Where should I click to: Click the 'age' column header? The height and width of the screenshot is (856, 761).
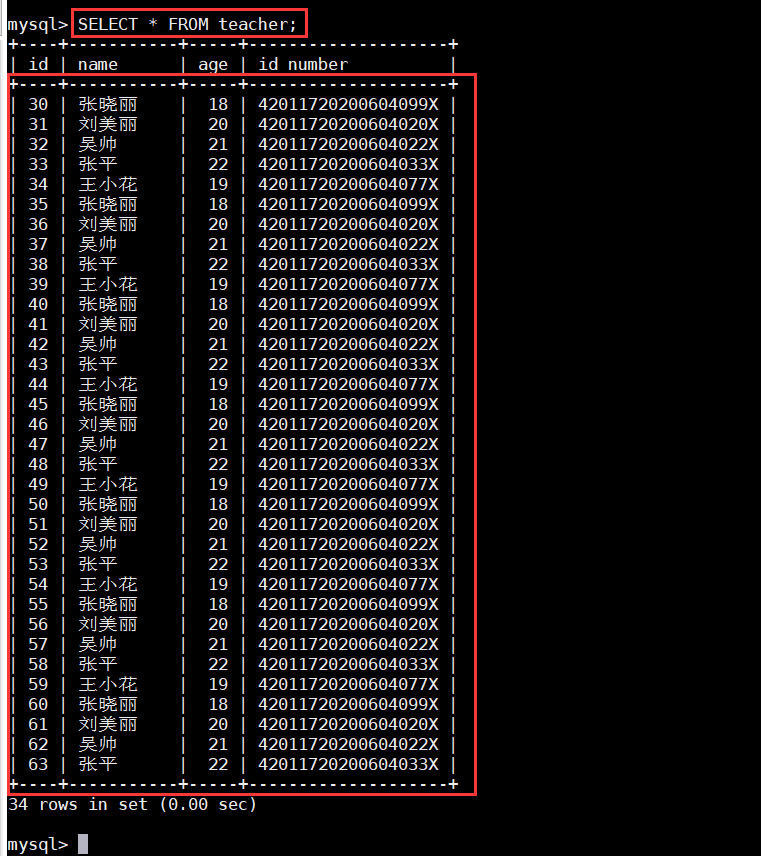pos(213,65)
